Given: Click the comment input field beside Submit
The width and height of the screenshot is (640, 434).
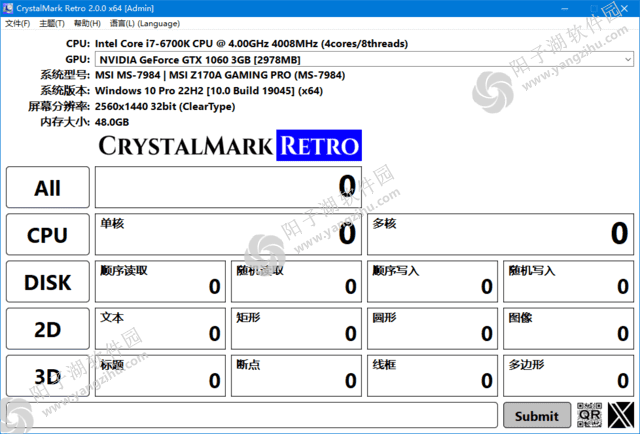Looking at the screenshot, I should tap(252, 415).
